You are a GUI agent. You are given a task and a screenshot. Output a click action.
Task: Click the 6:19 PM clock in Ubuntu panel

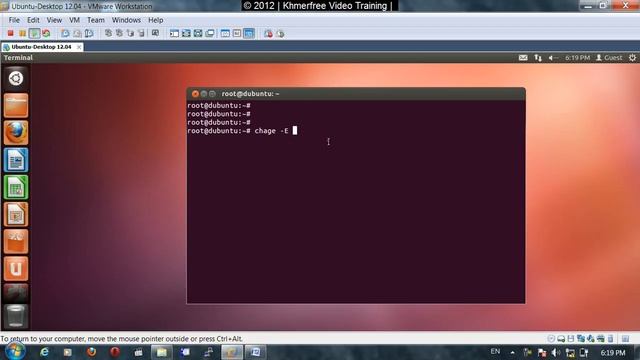[x=577, y=58]
